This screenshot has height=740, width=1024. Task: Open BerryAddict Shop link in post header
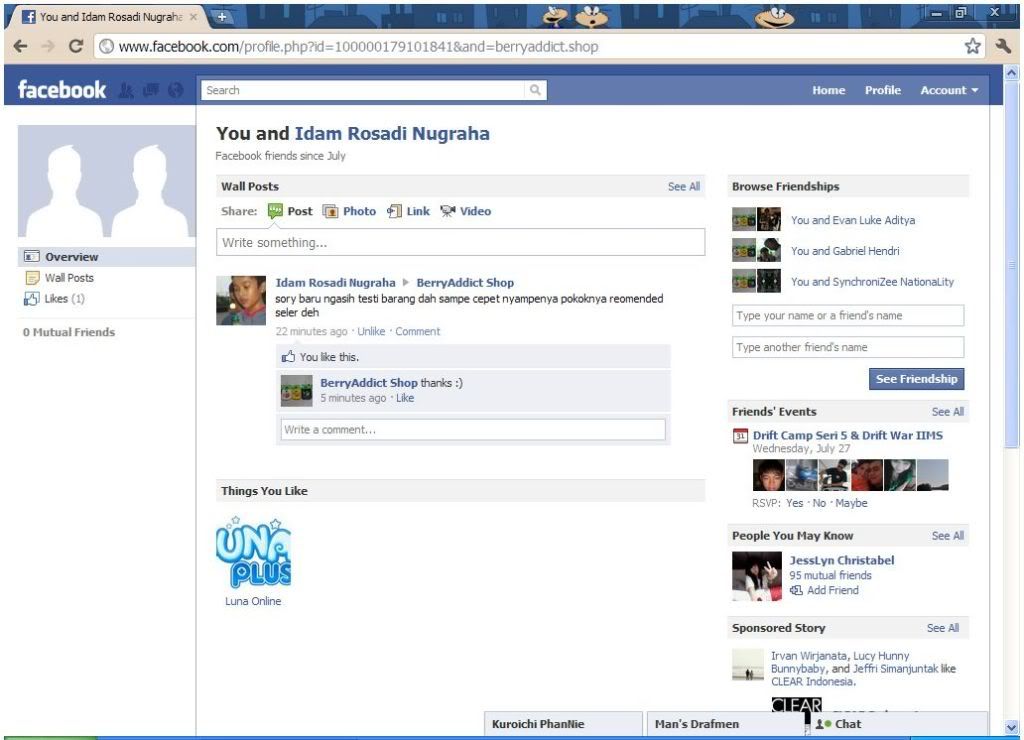465,283
